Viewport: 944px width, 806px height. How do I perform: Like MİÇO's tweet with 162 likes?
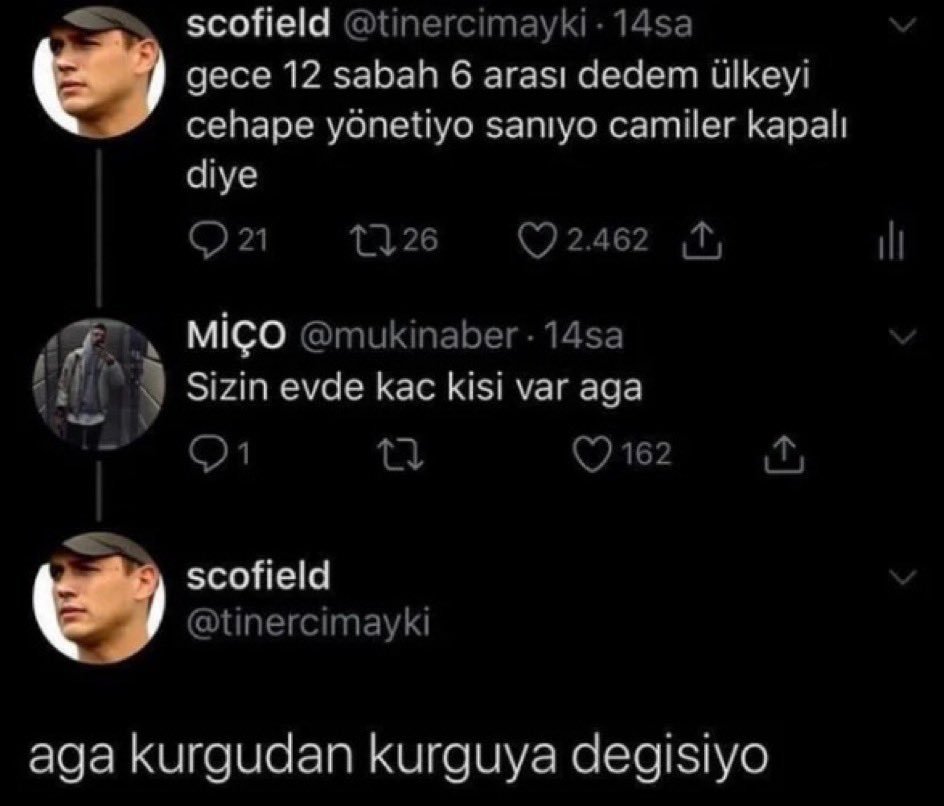coord(596,456)
